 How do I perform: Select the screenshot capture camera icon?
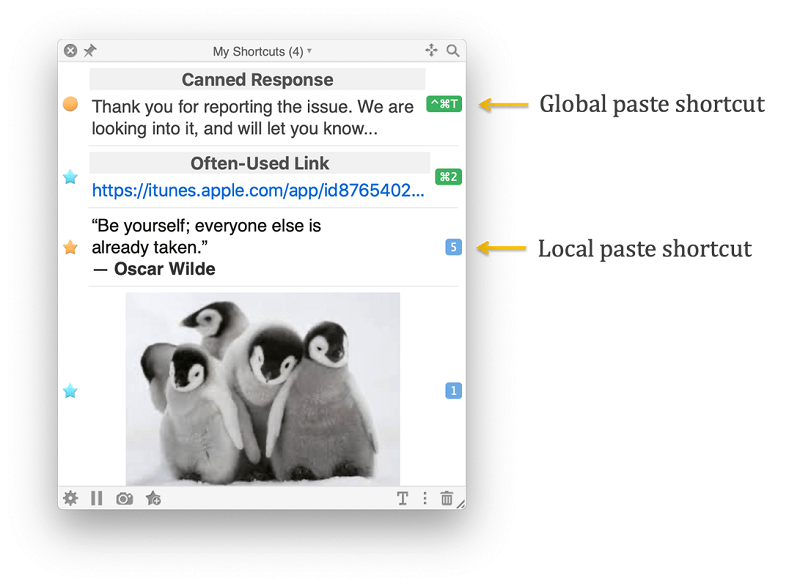124,498
